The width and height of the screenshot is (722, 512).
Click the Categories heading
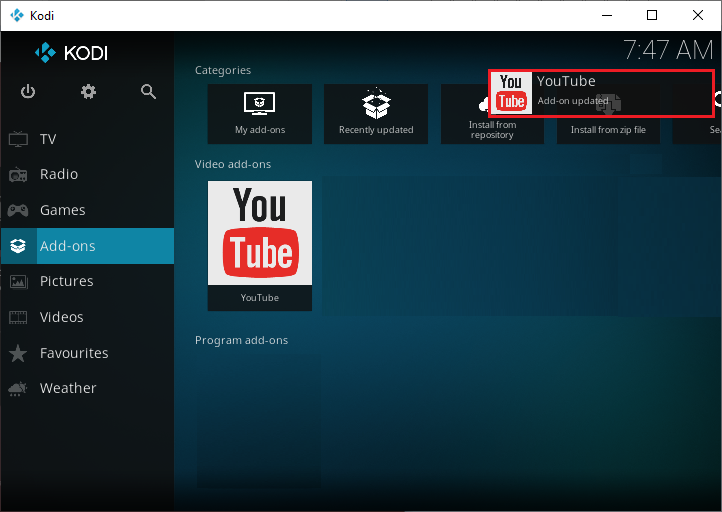pyautogui.click(x=223, y=70)
